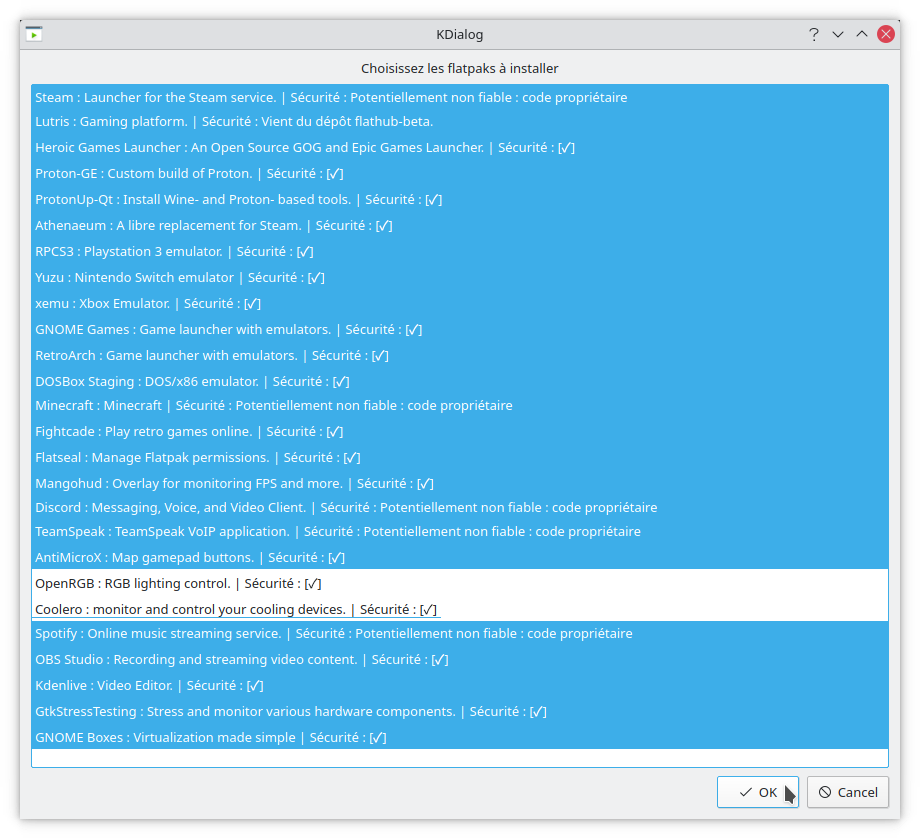
Task: Click the KDialog app icon in title bar
Action: point(34,34)
